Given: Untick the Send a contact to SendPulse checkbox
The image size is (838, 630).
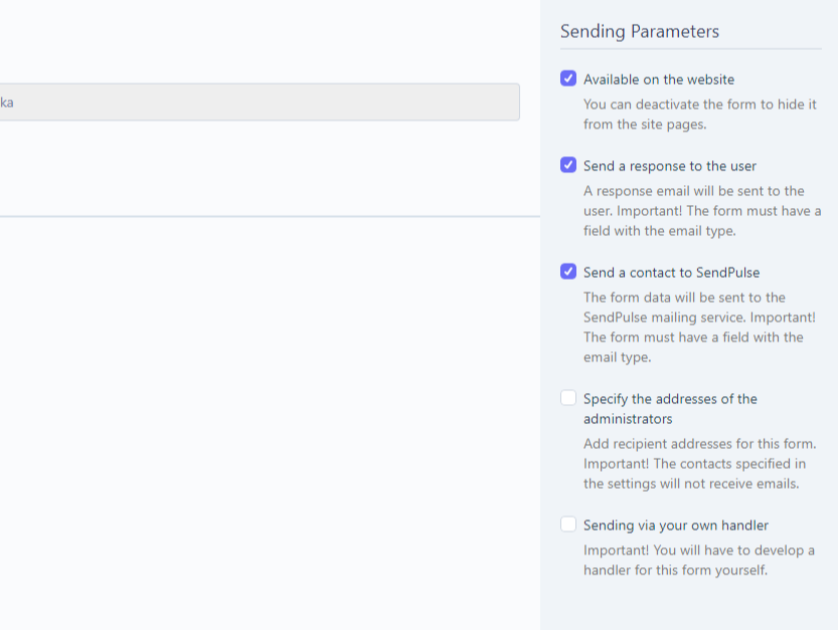Looking at the screenshot, I should [568, 271].
